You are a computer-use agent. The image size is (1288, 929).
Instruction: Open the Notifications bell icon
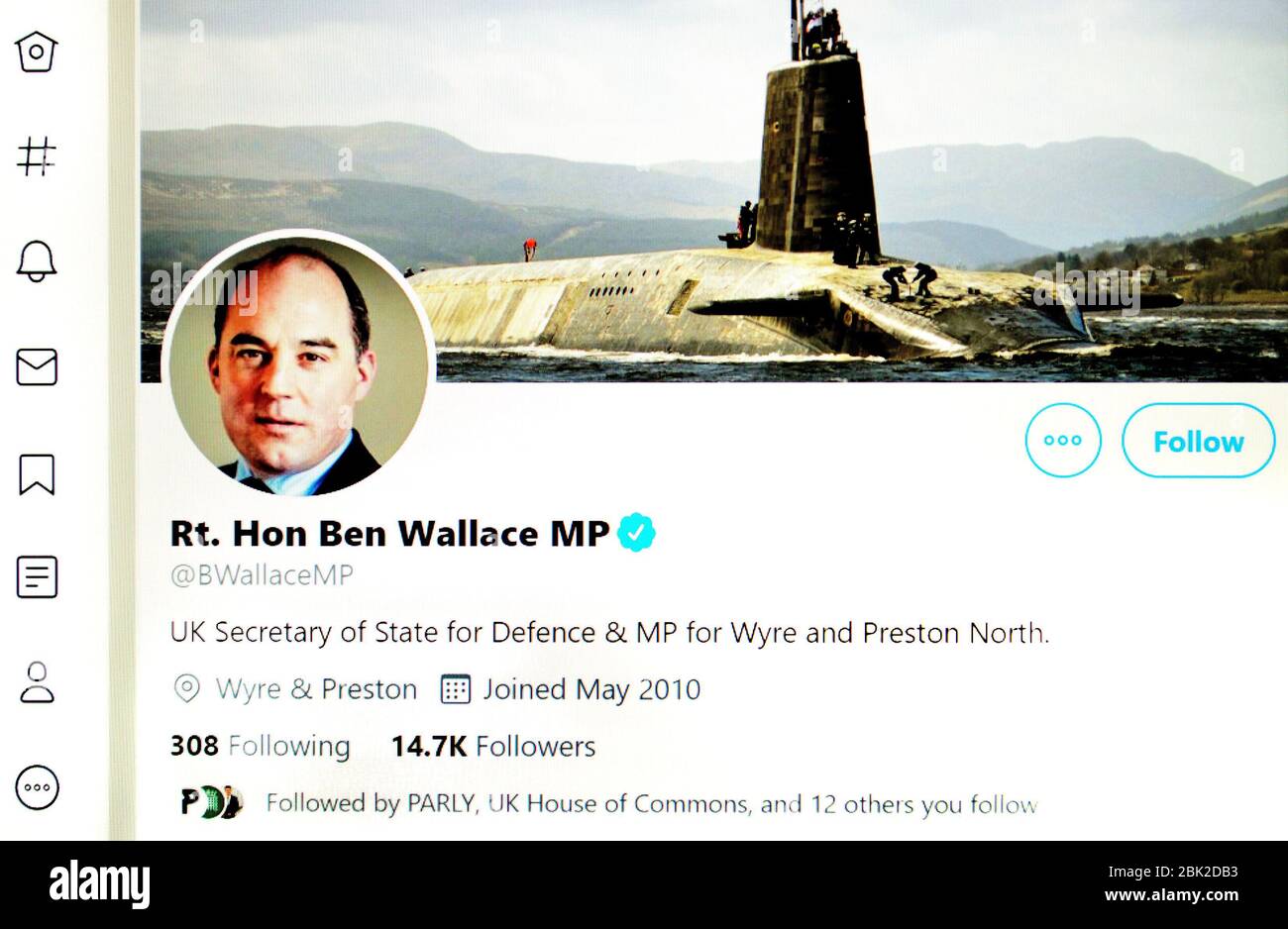pyautogui.click(x=37, y=261)
